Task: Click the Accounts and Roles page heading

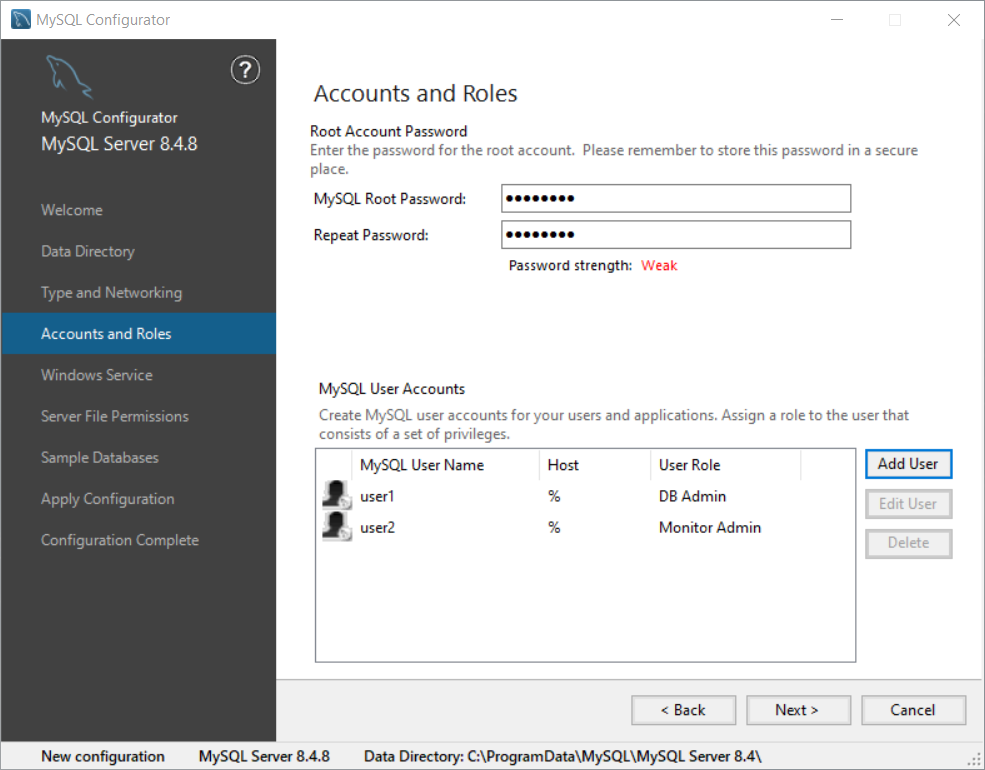Action: pyautogui.click(x=415, y=94)
